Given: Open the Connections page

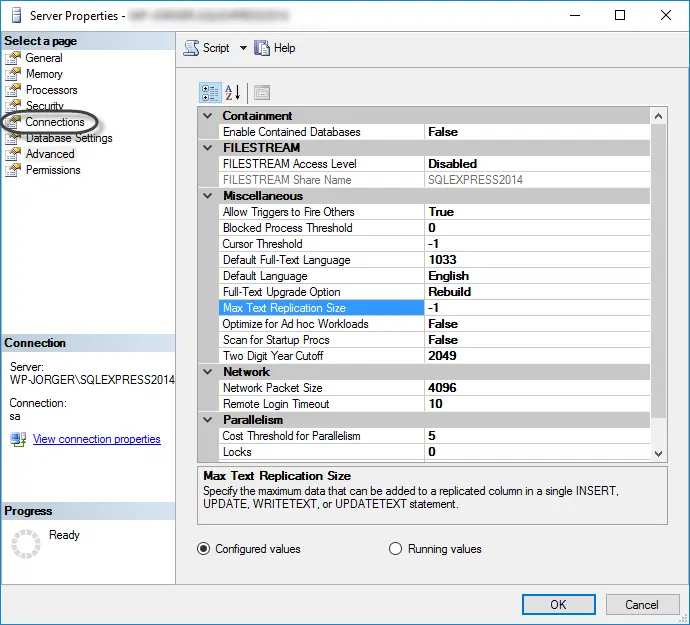Looking at the screenshot, I should pos(55,122).
